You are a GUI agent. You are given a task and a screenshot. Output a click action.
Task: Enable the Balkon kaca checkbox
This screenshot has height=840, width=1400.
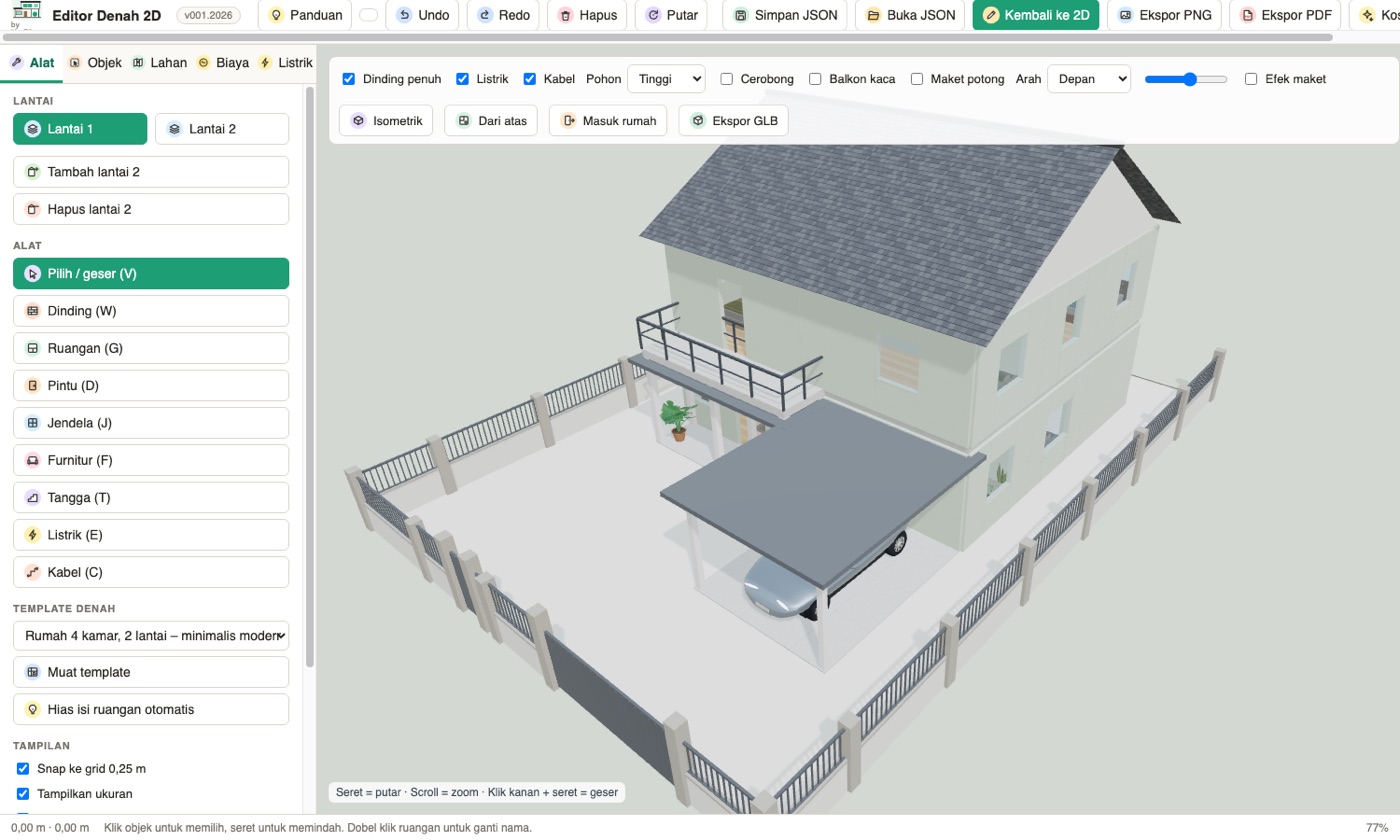tap(816, 79)
